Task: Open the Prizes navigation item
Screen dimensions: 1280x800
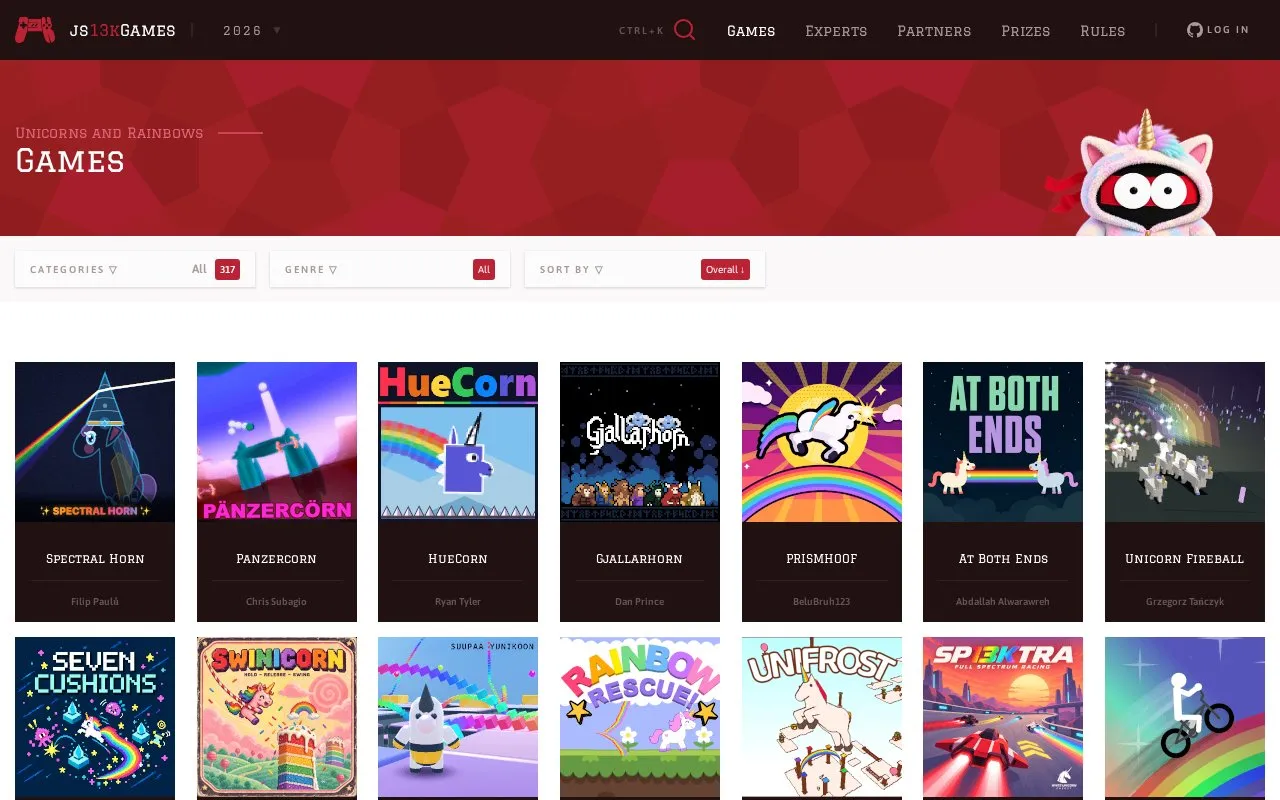Action: [x=1026, y=31]
